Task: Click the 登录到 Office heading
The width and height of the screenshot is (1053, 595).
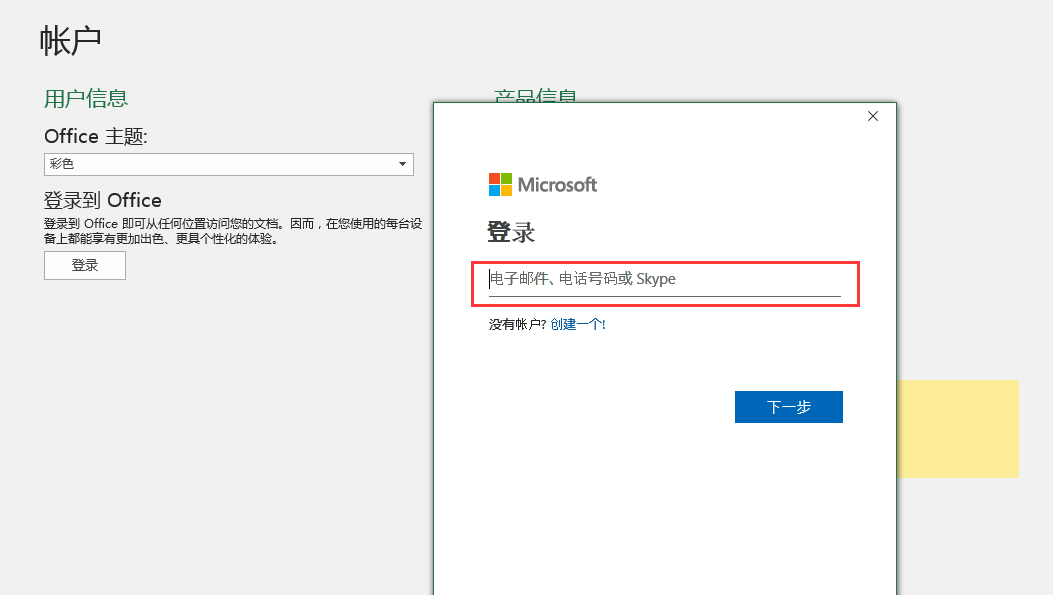Action: tap(103, 200)
